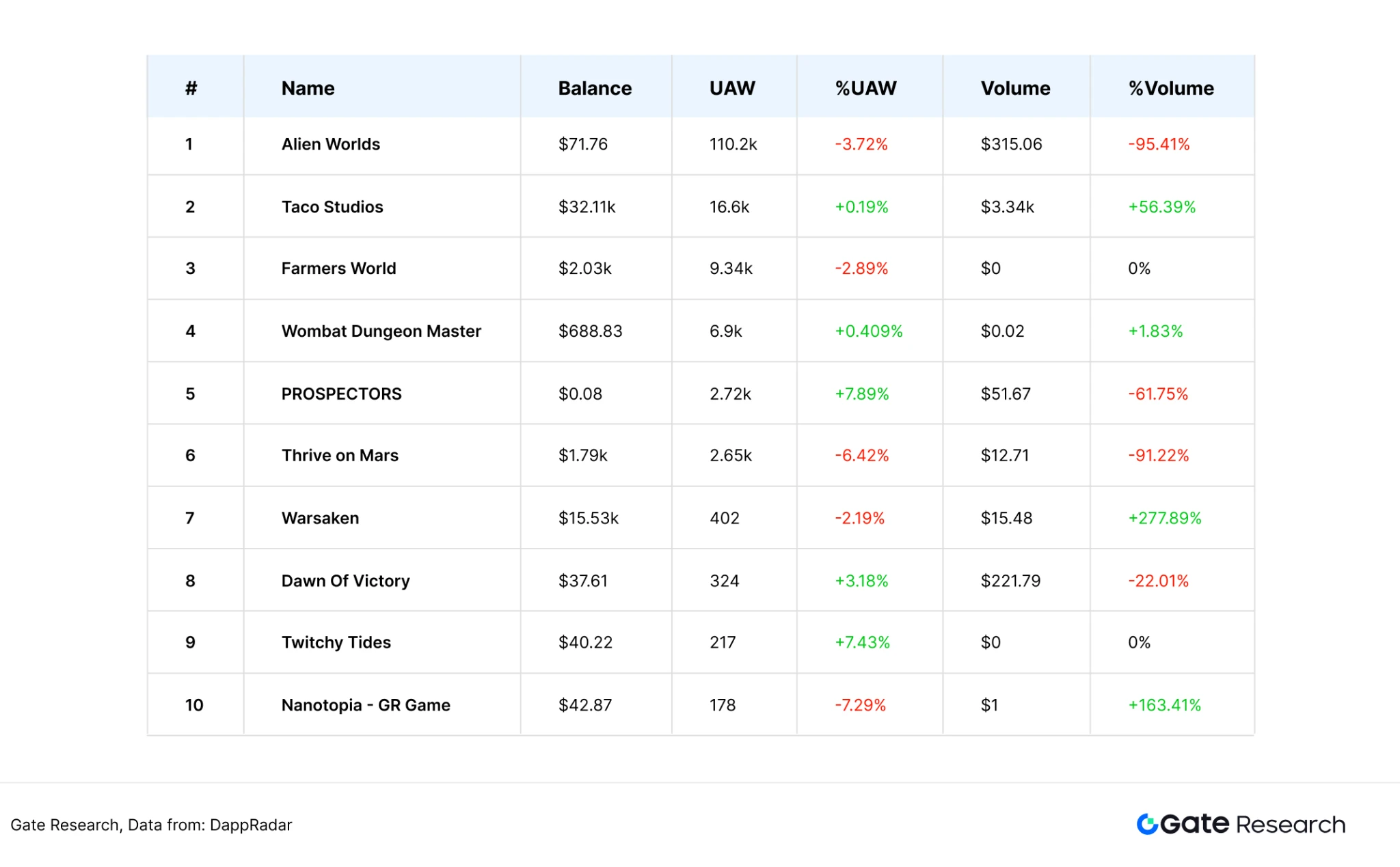Click Wombat Dungeon Master name
This screenshot has height=867, width=1400.
click(x=381, y=331)
